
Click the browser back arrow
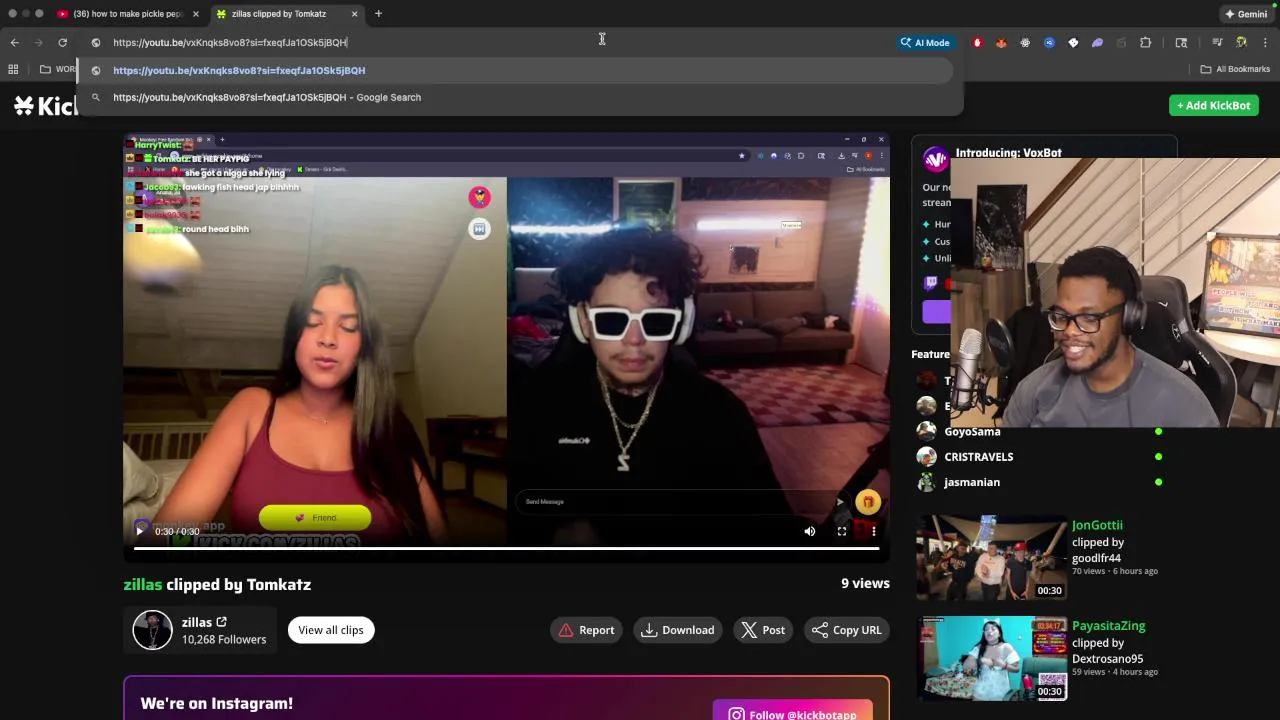14,43
